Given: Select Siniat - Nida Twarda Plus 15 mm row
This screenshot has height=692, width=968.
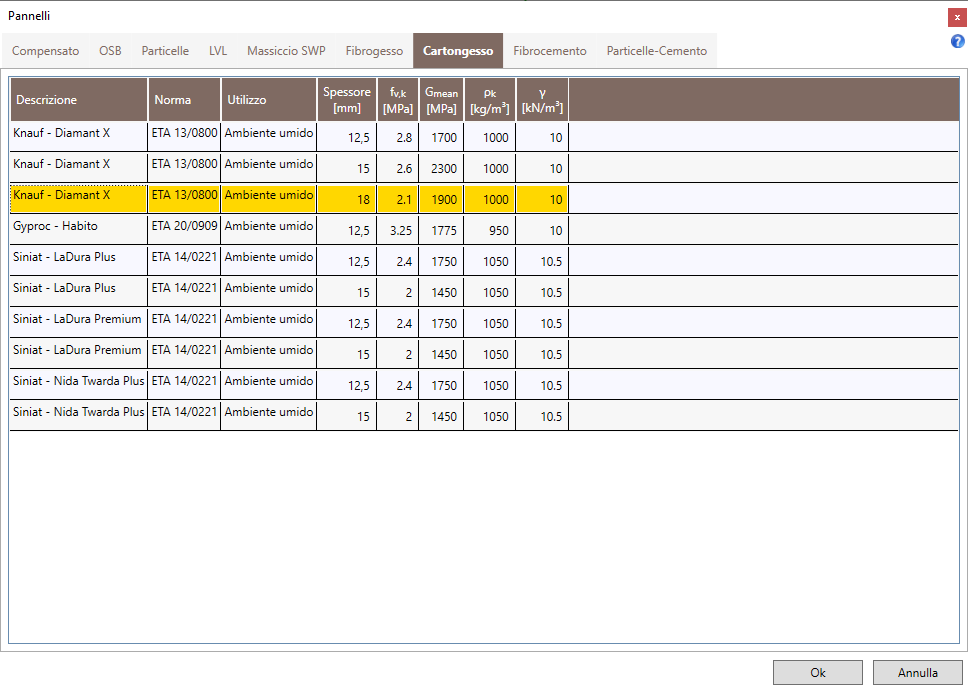Looking at the screenshot, I should tap(484, 415).
